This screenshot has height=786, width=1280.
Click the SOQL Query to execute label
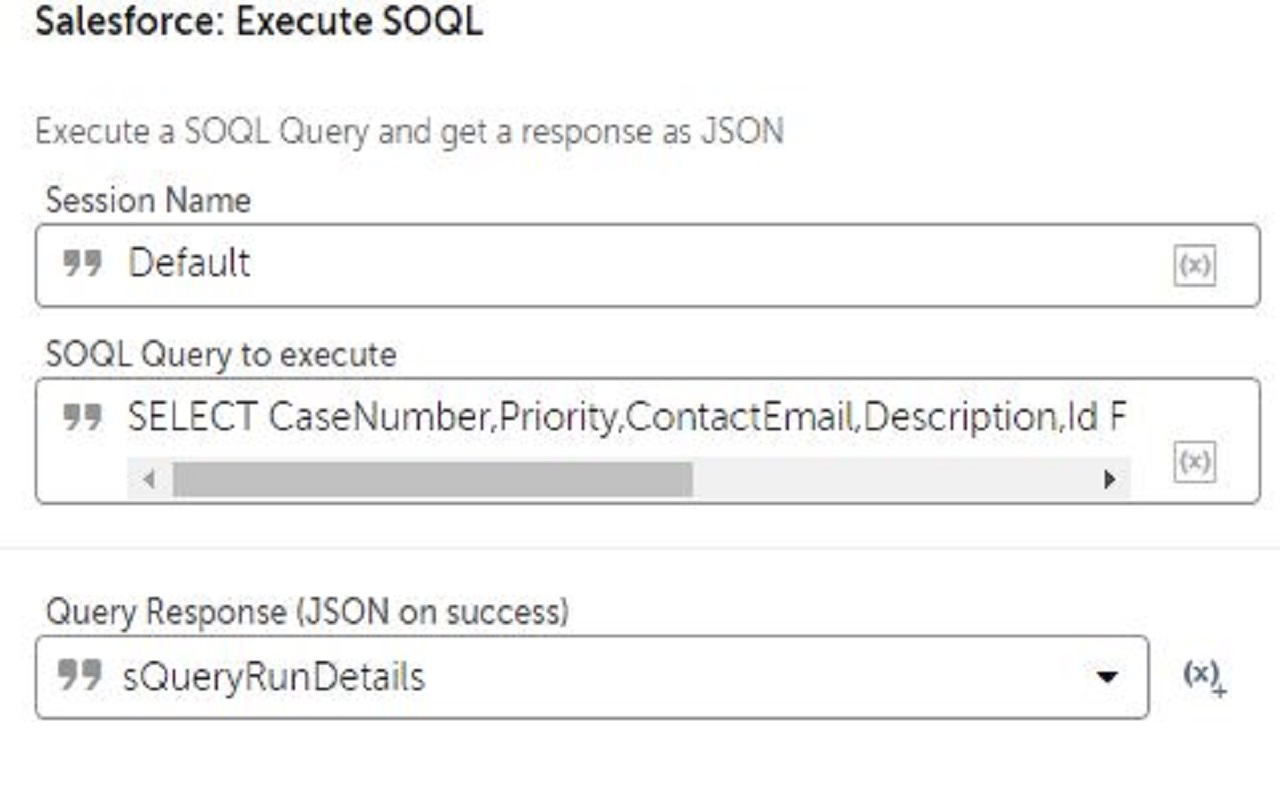[220, 354]
